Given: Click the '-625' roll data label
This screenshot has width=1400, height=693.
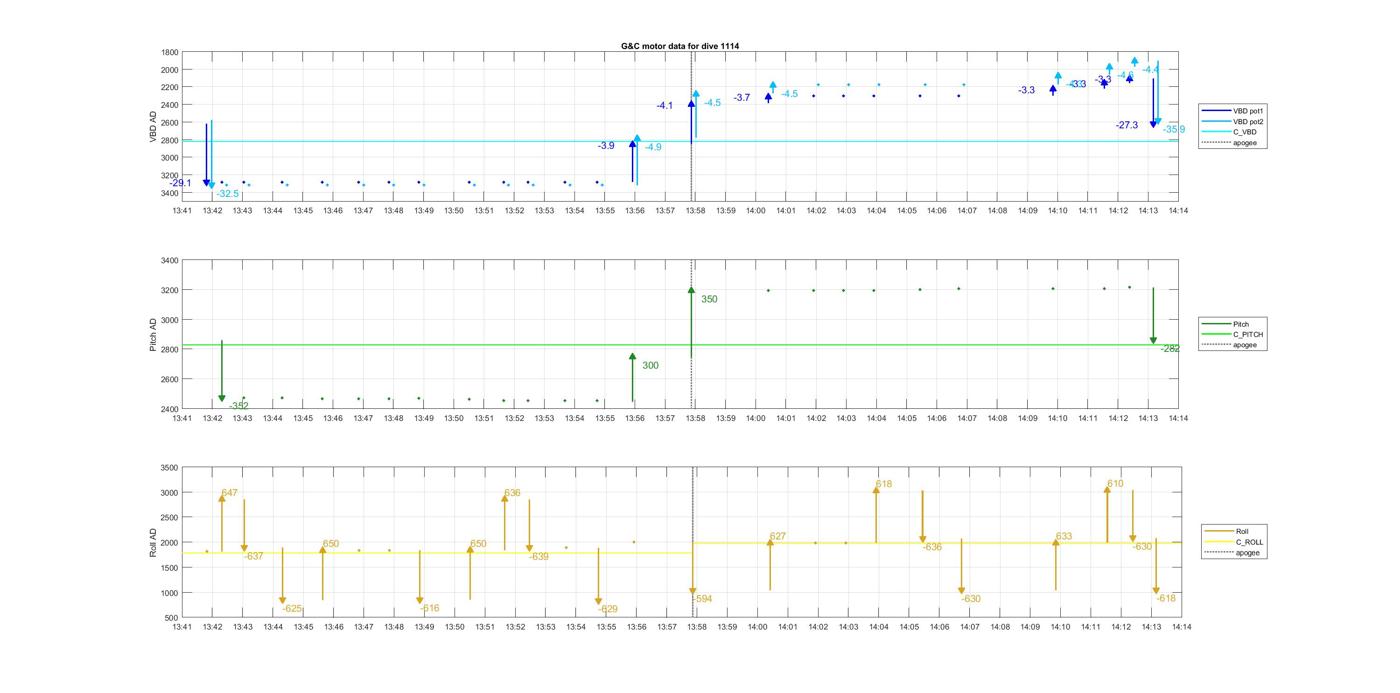Looking at the screenshot, I should point(292,608).
